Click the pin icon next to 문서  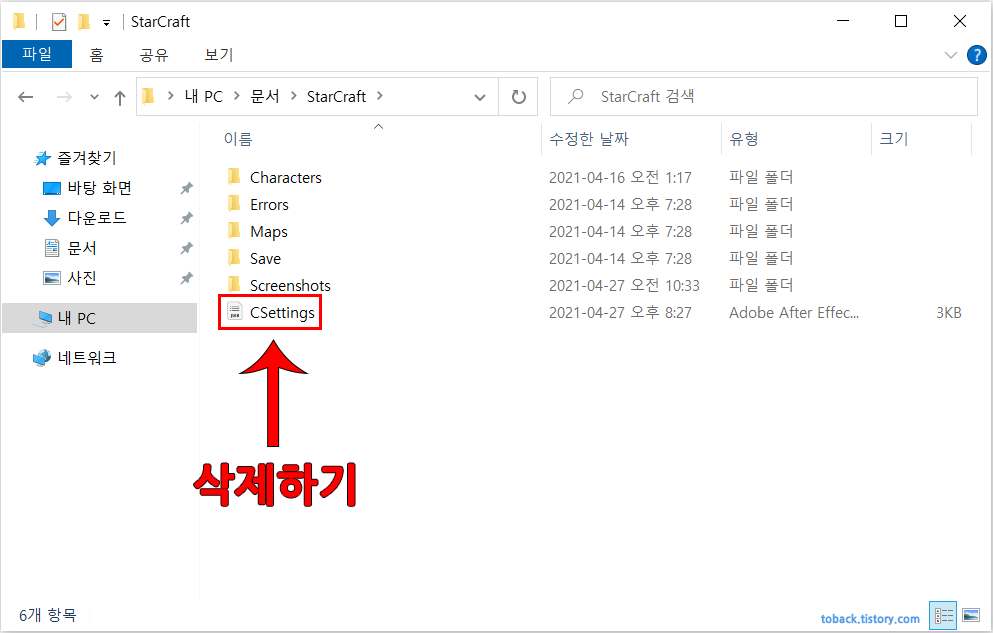click(186, 248)
